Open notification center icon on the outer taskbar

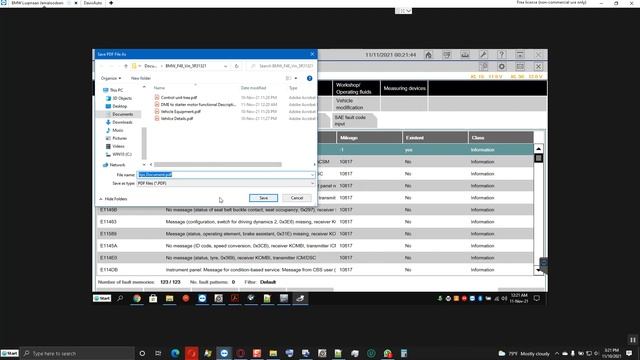(629, 353)
